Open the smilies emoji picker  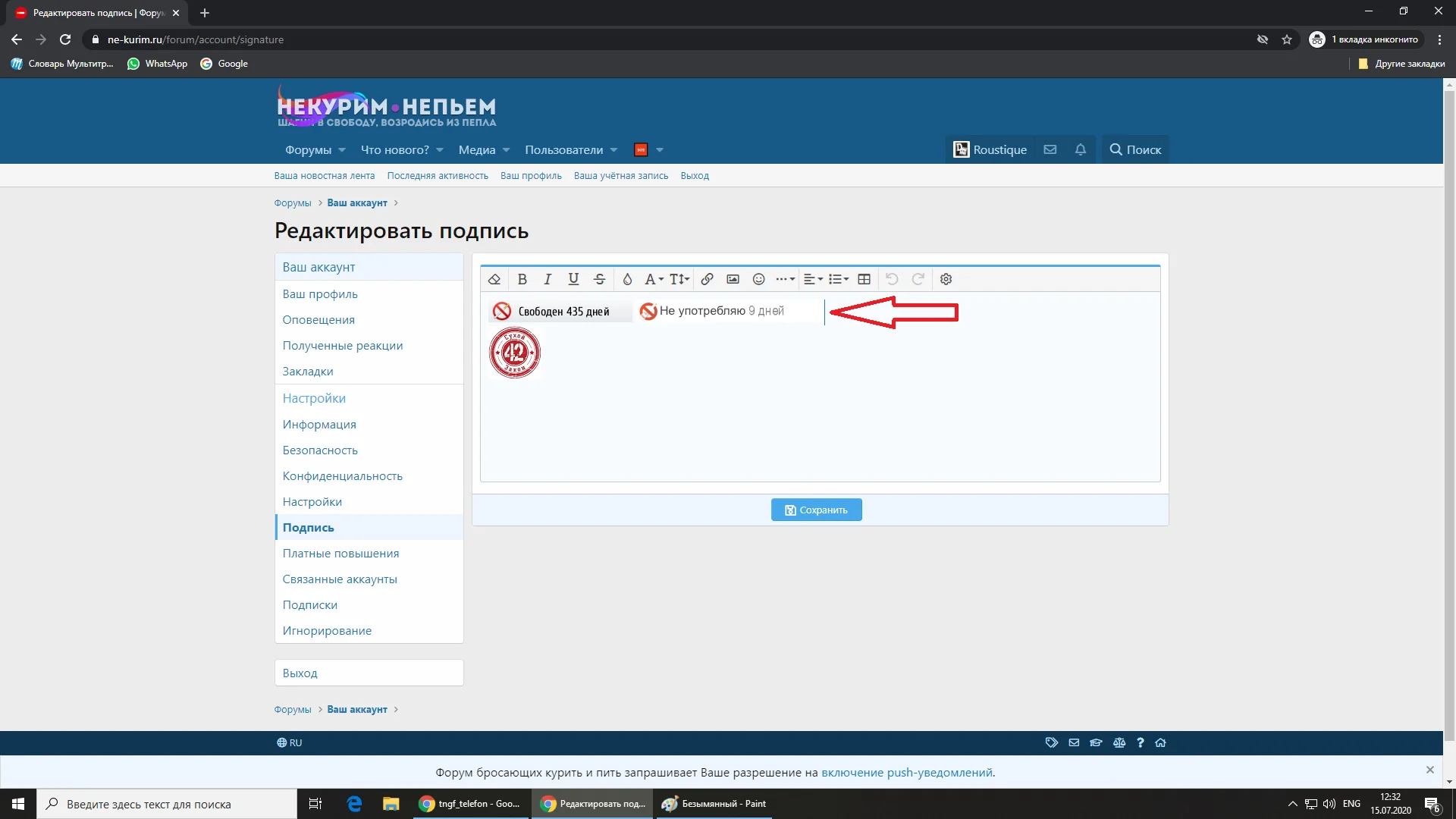tap(758, 279)
